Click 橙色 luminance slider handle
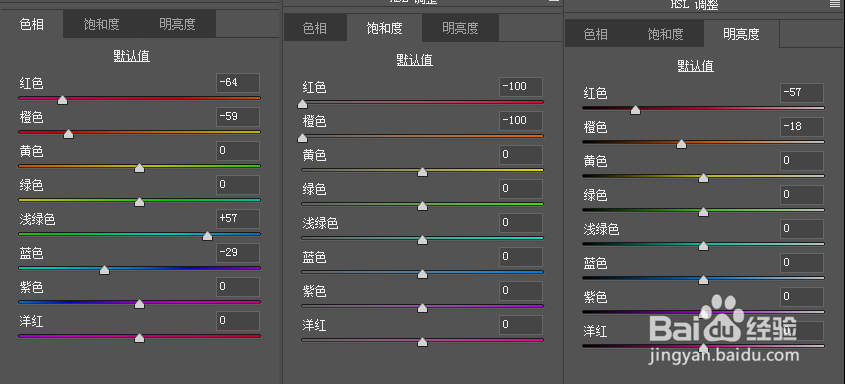845x384 pixels. [x=682, y=144]
